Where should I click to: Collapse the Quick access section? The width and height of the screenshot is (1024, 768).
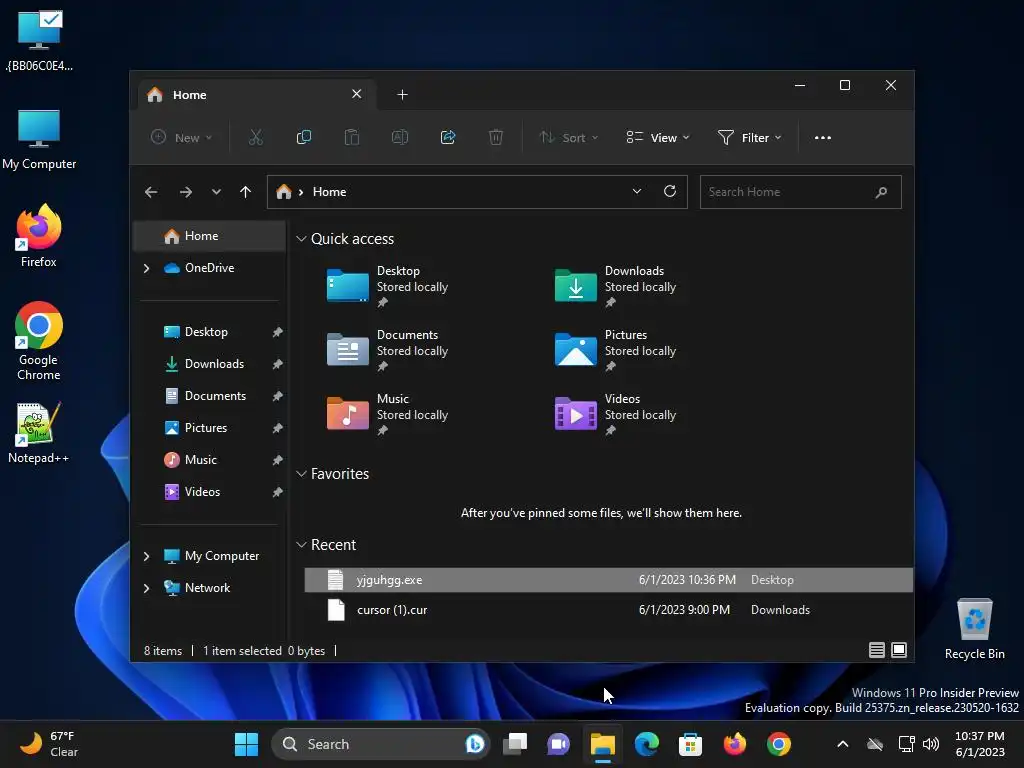301,239
